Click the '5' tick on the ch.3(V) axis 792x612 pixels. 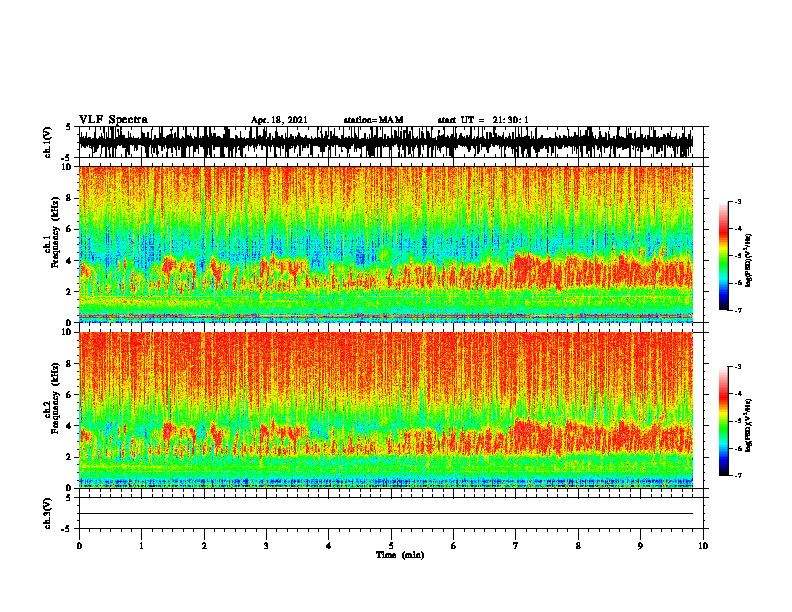click(x=69, y=498)
